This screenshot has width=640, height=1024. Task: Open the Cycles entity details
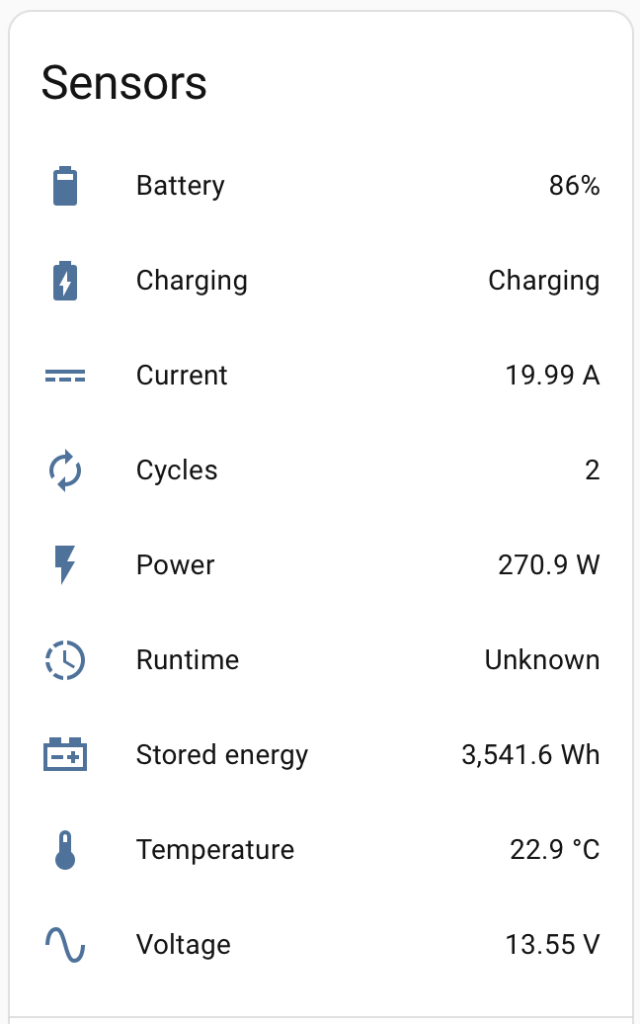point(177,471)
